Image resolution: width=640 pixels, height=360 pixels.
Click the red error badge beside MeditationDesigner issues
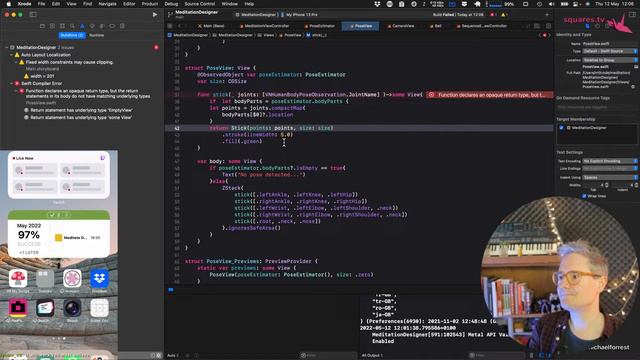coord(156,47)
